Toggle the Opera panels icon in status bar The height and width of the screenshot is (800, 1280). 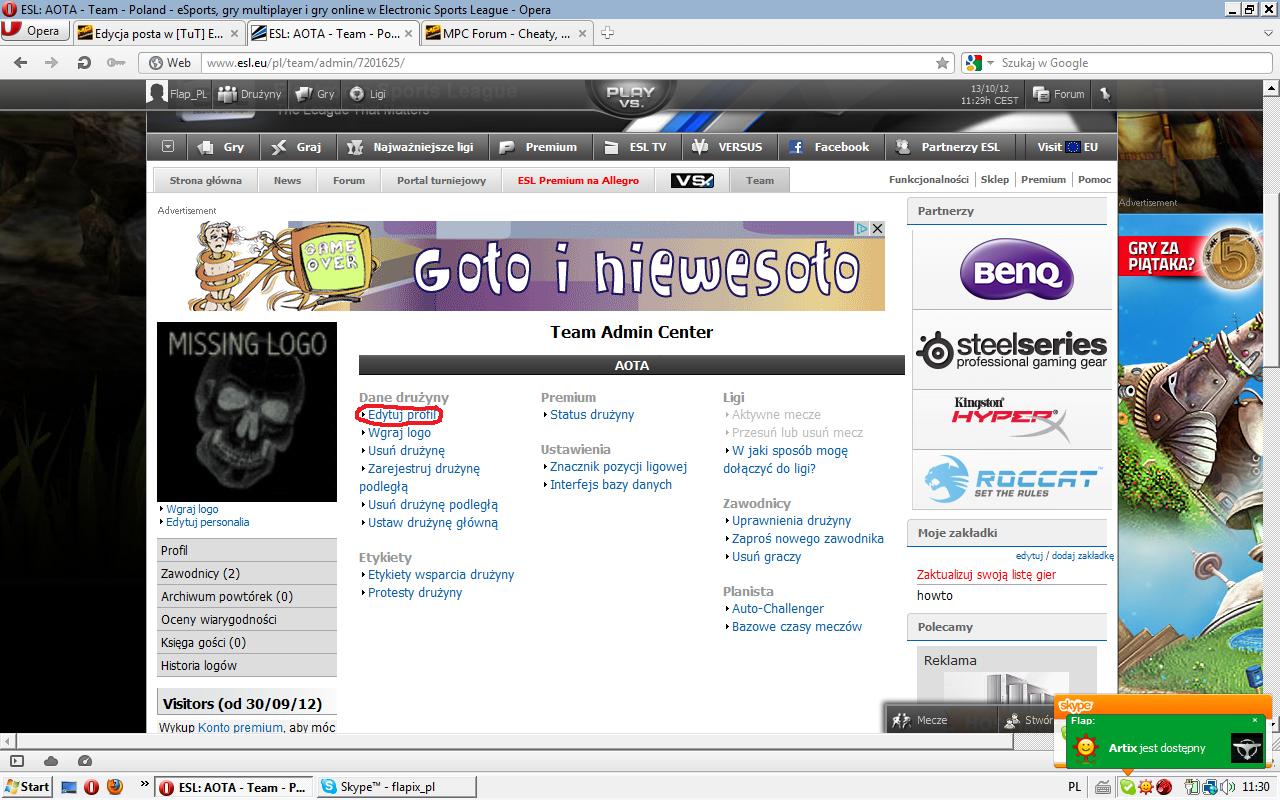tap(17, 761)
